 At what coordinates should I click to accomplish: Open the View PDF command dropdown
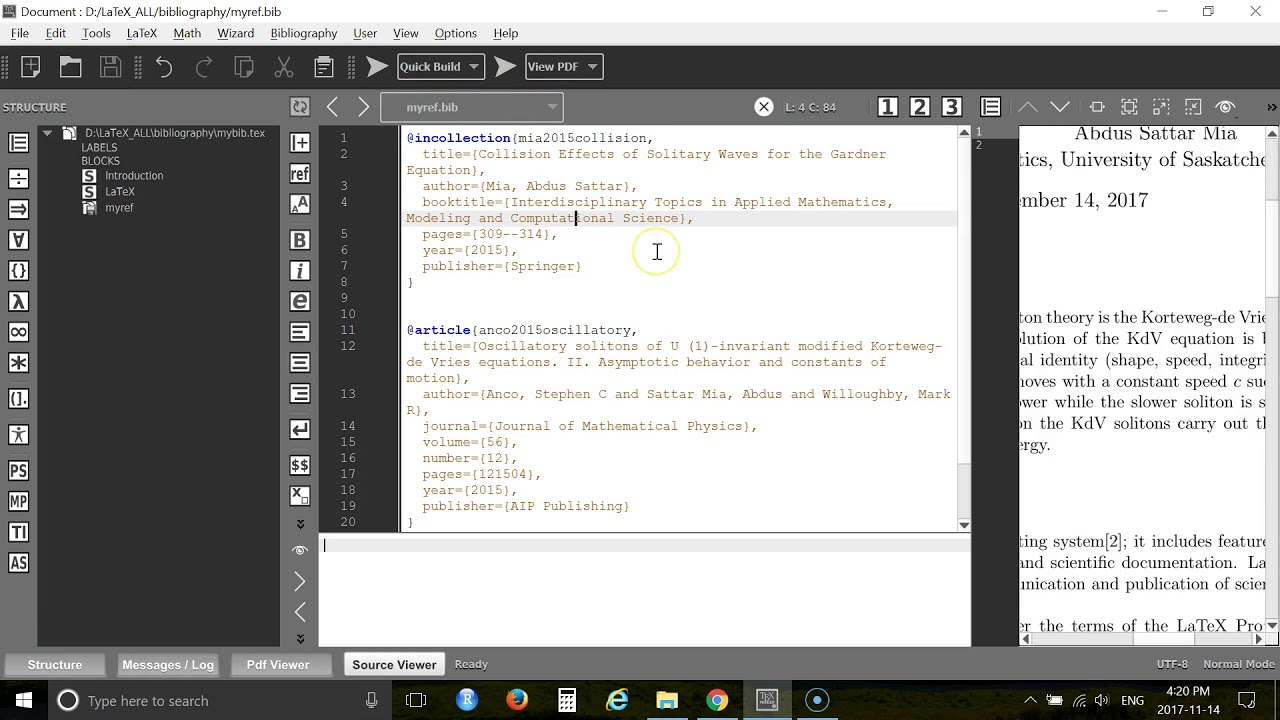(563, 67)
